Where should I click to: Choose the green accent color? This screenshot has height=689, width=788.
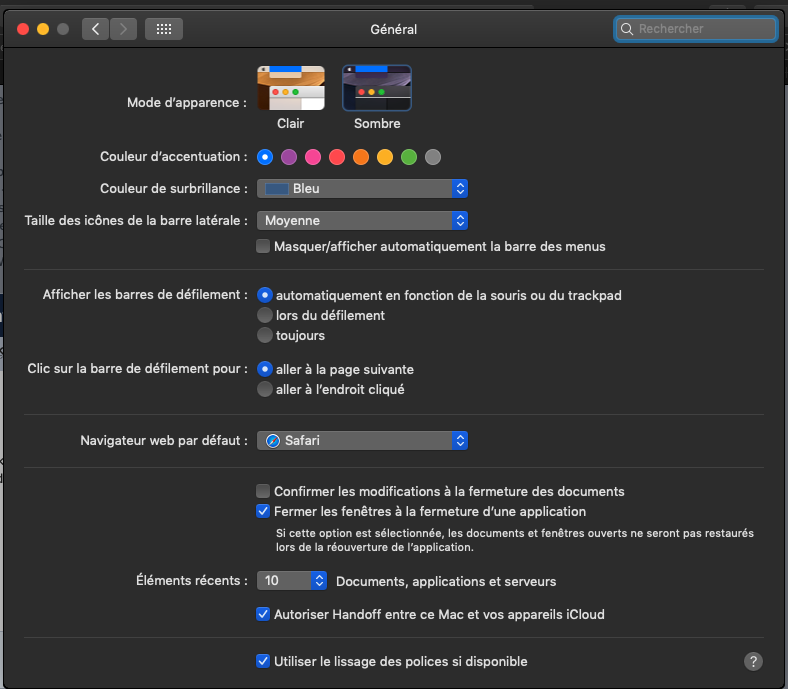pos(409,157)
